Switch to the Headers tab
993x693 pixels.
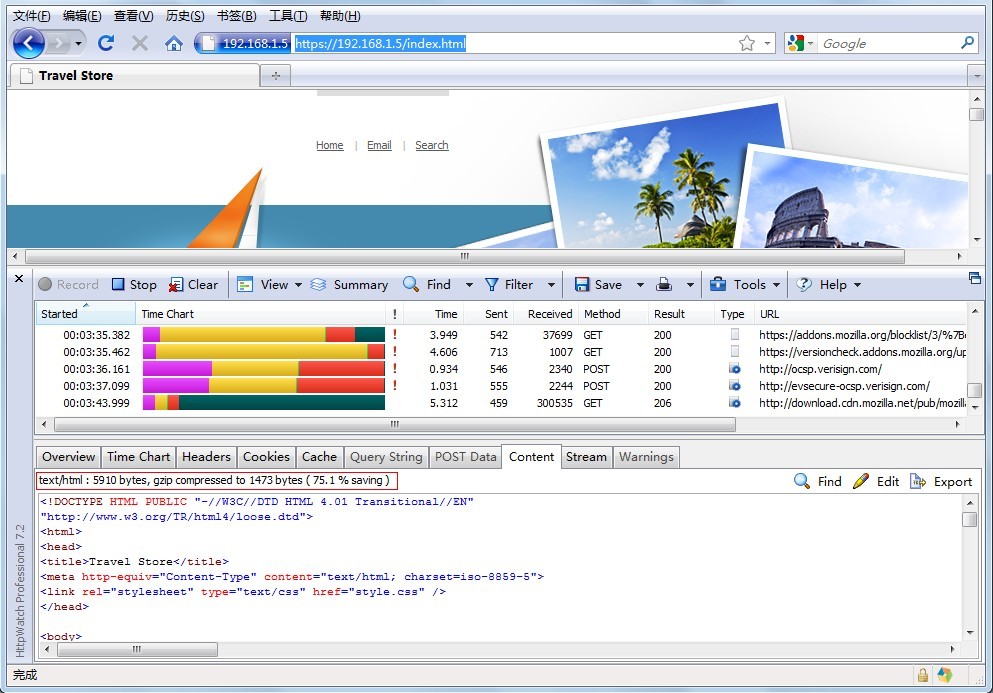[206, 457]
